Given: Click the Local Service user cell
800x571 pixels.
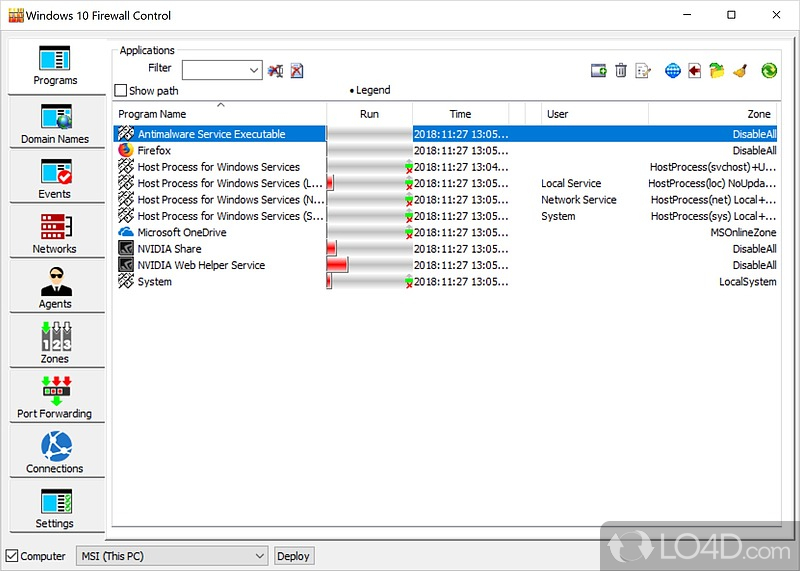Looking at the screenshot, I should 571,183.
